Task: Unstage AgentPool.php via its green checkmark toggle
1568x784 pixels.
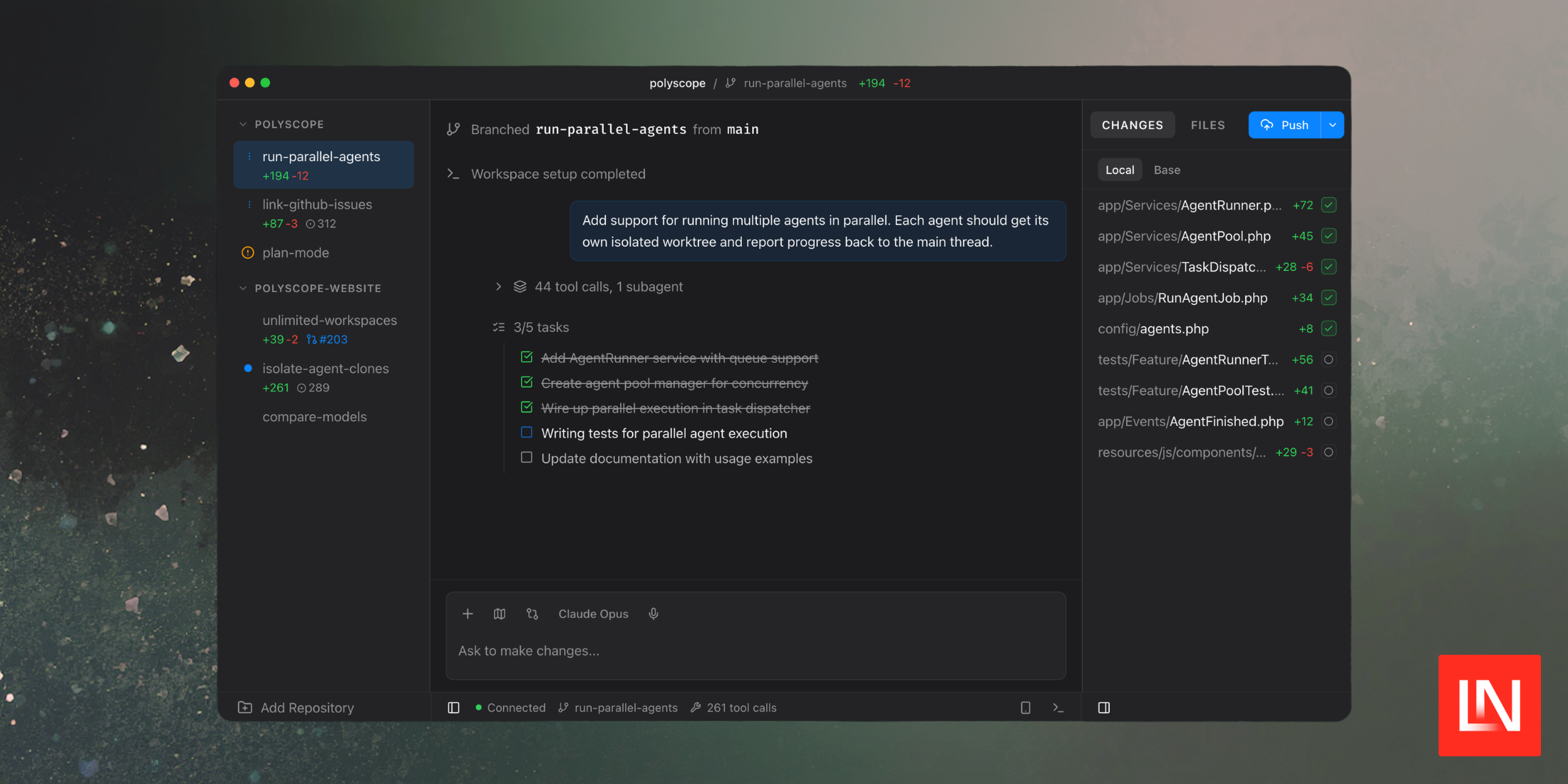Action: pos(1328,236)
